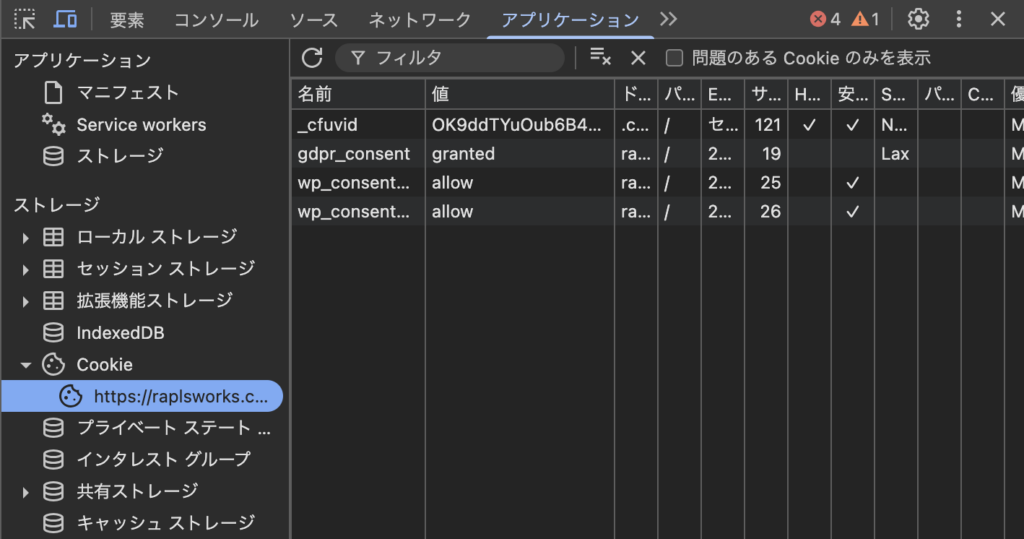Sort by the 値 column header
Screen dimensions: 1024x539
(x=520, y=94)
